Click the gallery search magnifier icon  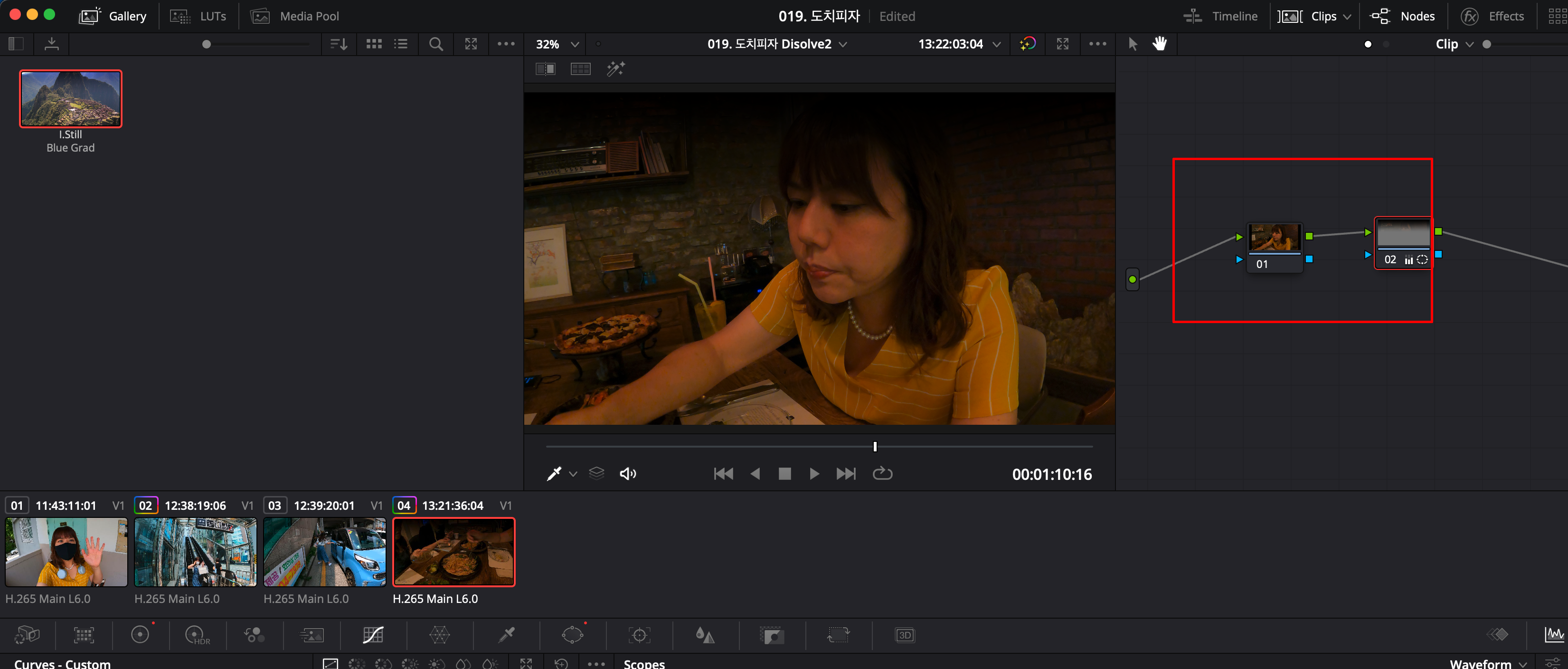[x=436, y=44]
